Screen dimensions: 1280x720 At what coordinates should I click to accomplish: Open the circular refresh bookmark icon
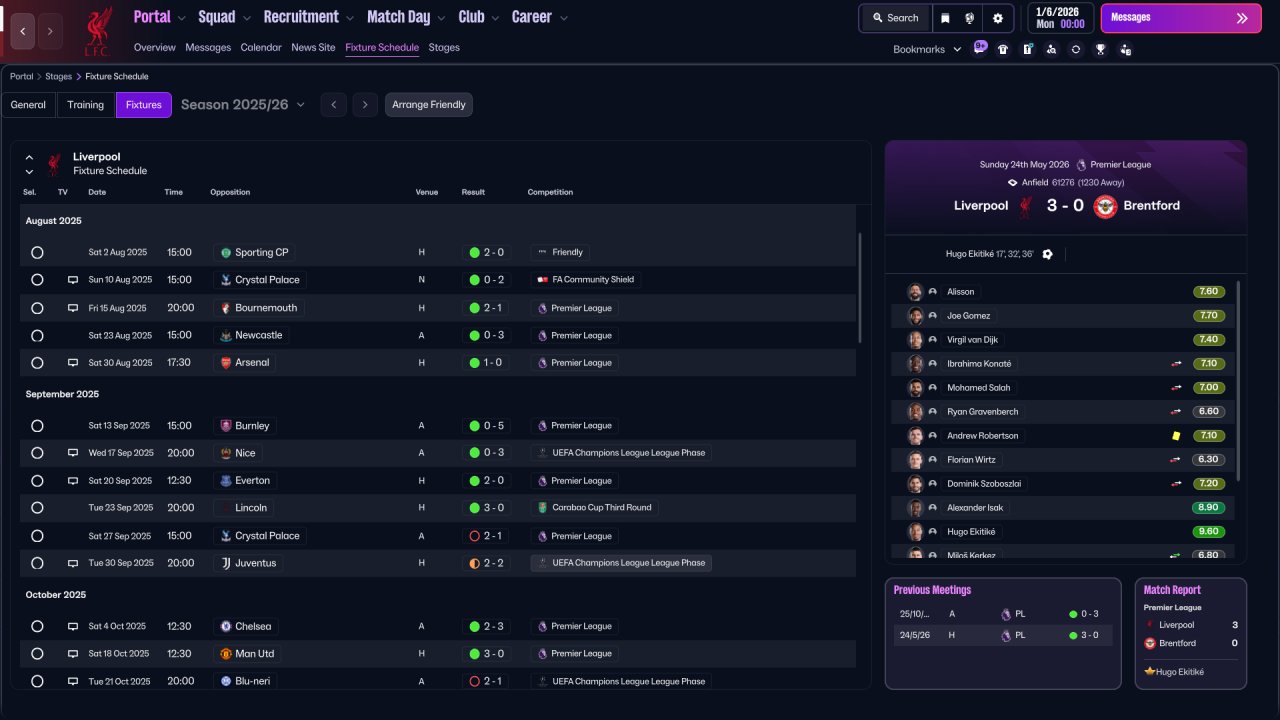pos(1076,49)
